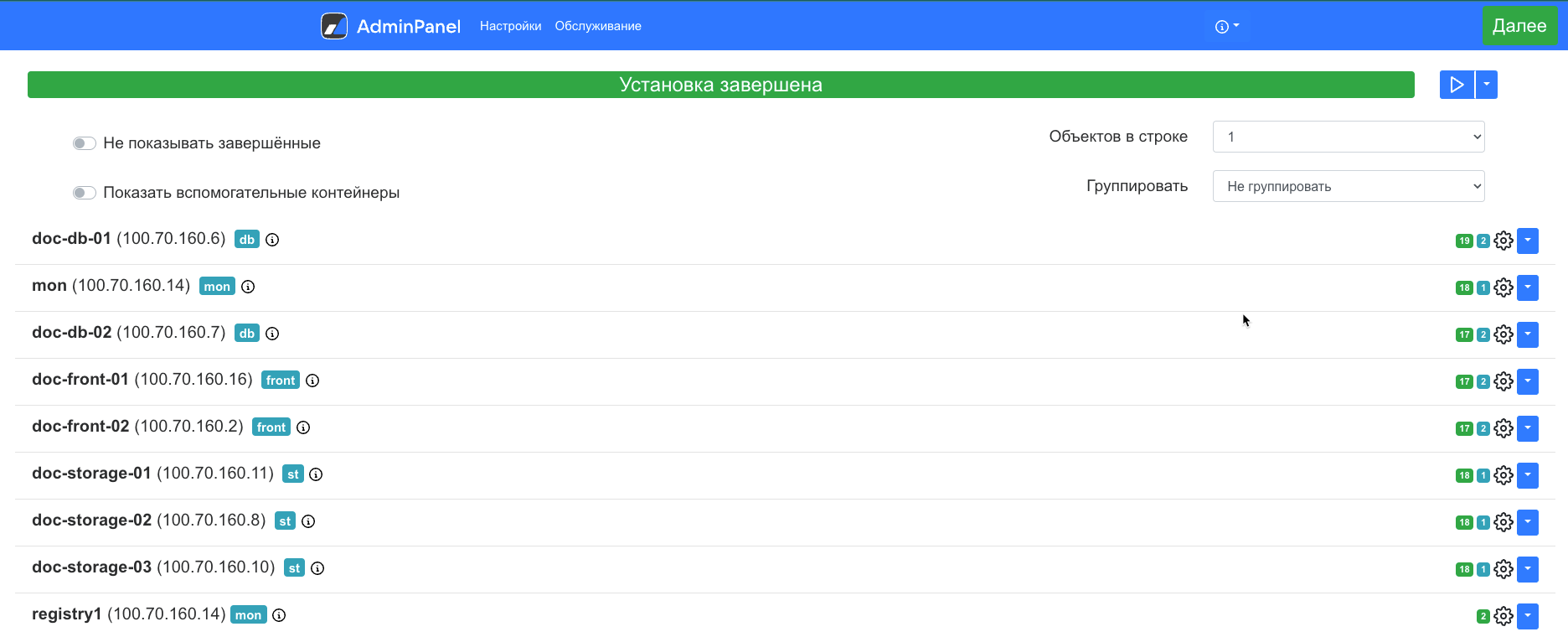Image resolution: width=1568 pixels, height=637 pixels.
Task: Open the "Группировать" dropdown
Action: [x=1348, y=186]
